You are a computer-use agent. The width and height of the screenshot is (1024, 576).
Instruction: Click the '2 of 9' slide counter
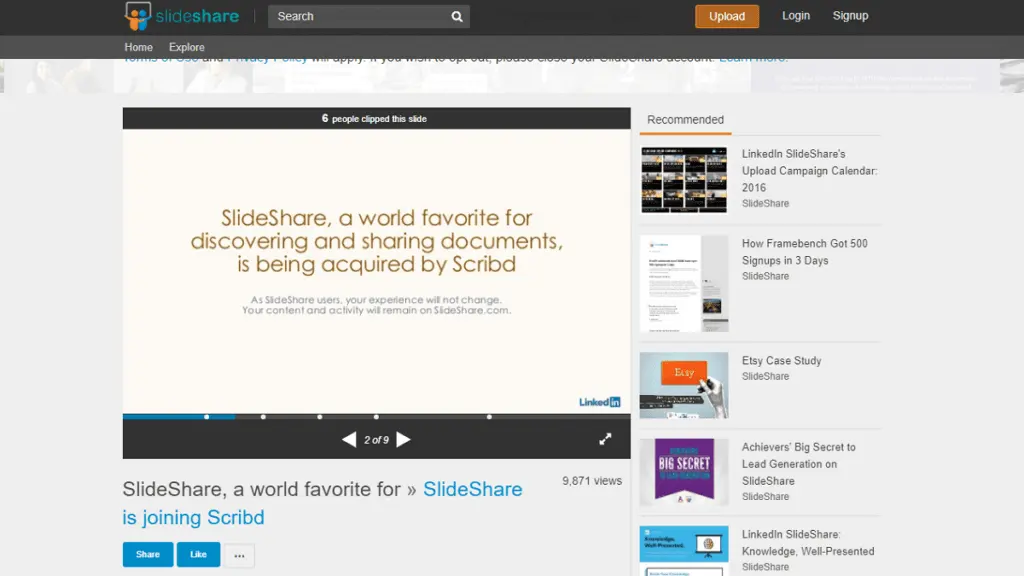376,440
